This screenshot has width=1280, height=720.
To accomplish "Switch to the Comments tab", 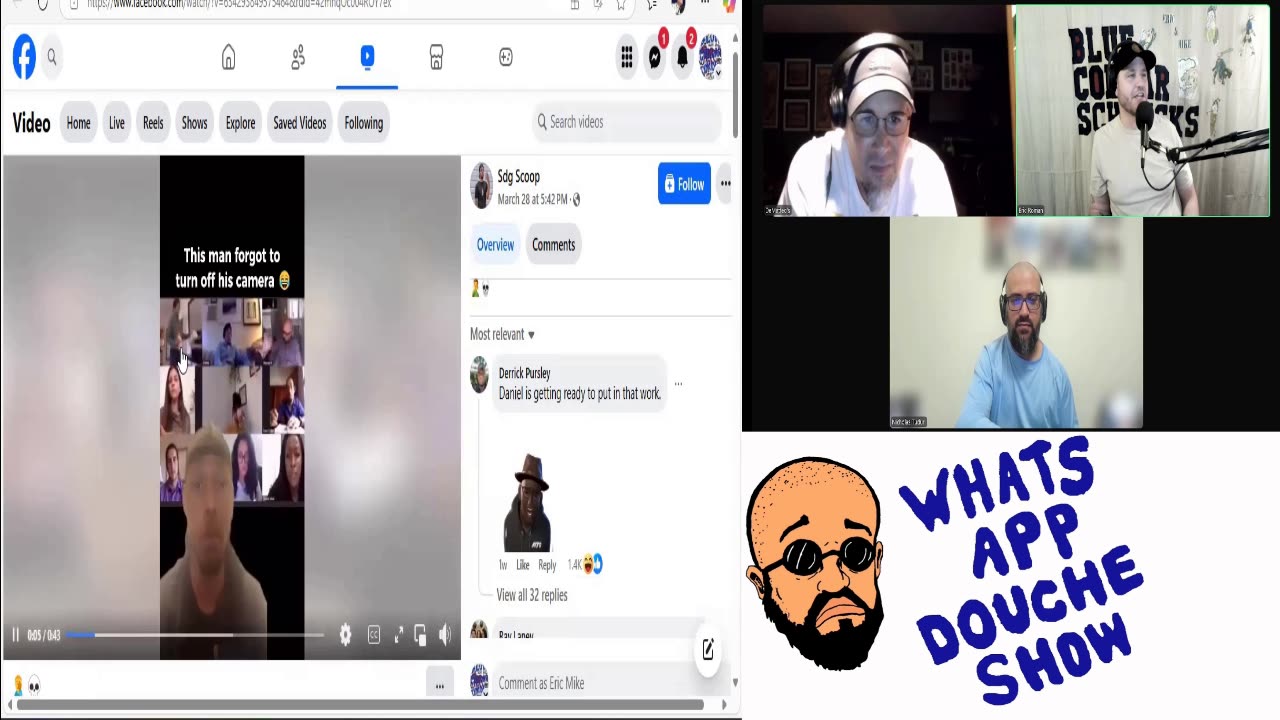I will coord(553,245).
